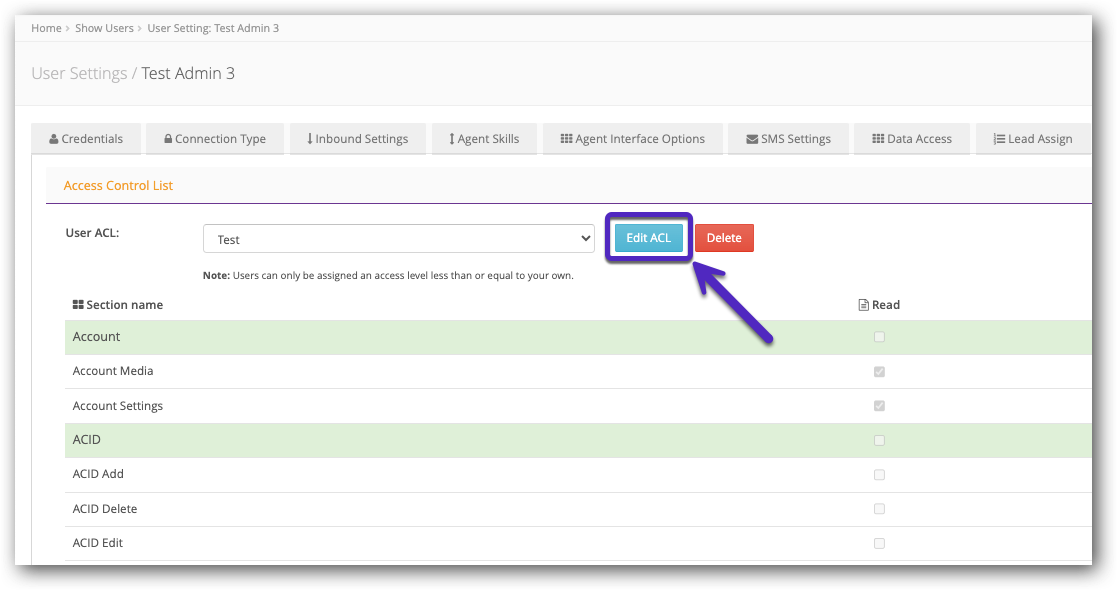Image resolution: width=1117 pixels, height=590 pixels.
Task: Click the red Delete button
Action: point(724,238)
